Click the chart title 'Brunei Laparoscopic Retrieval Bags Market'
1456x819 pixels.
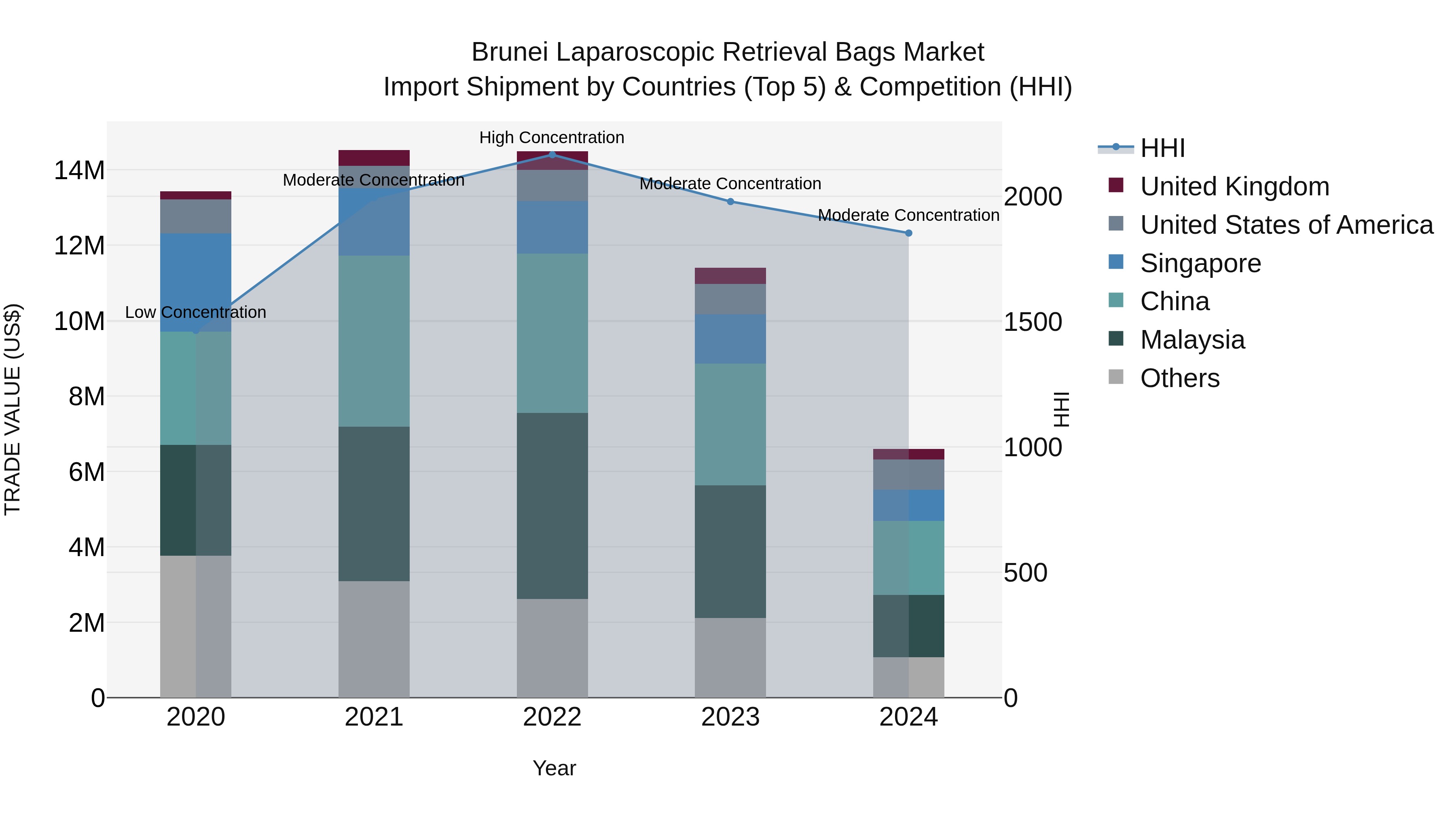(728, 52)
